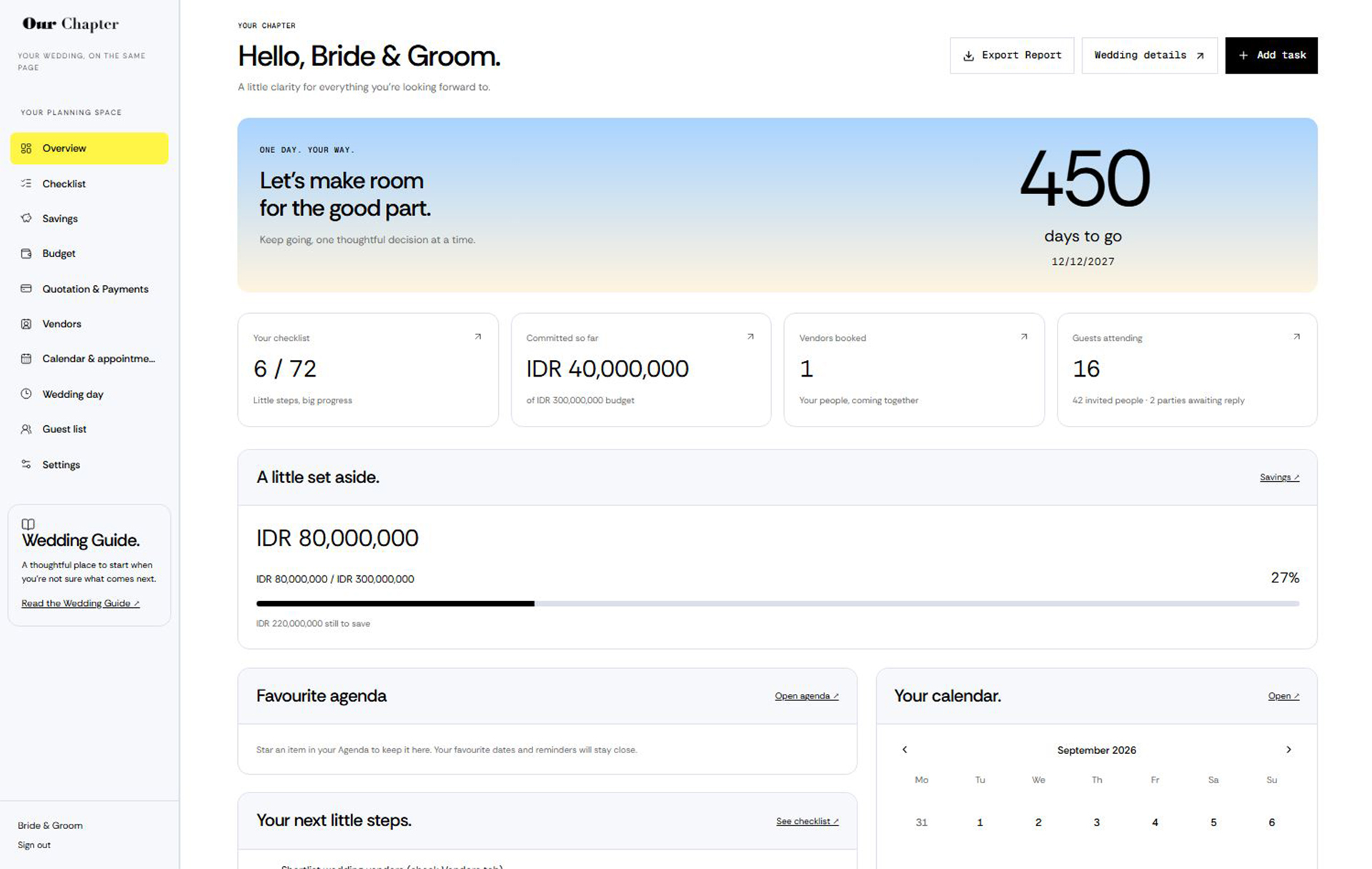Click the Add task button
The image size is (1372, 869).
point(1271,56)
